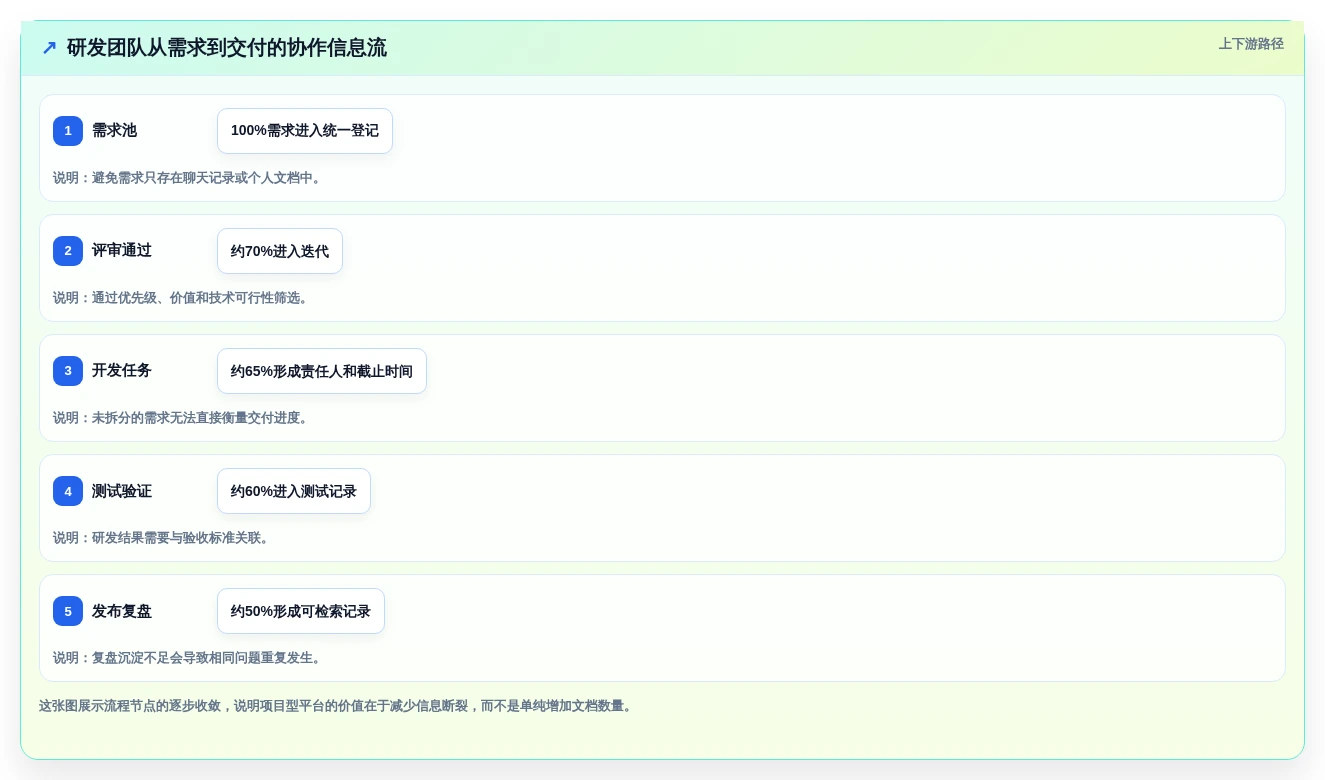Click the 评审通过 step name
This screenshot has width=1325, height=780.
click(x=122, y=251)
